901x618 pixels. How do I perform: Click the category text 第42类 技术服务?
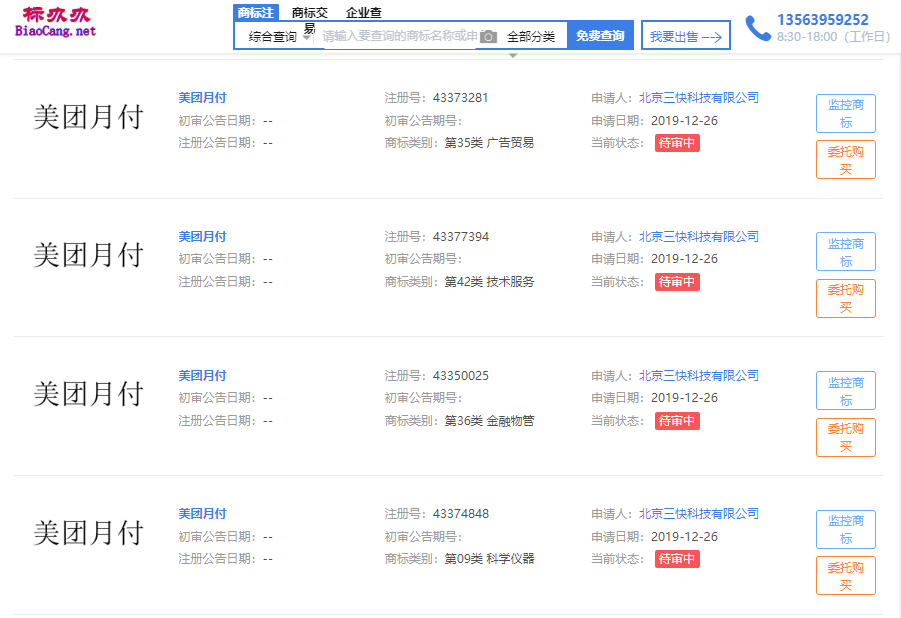tap(489, 282)
